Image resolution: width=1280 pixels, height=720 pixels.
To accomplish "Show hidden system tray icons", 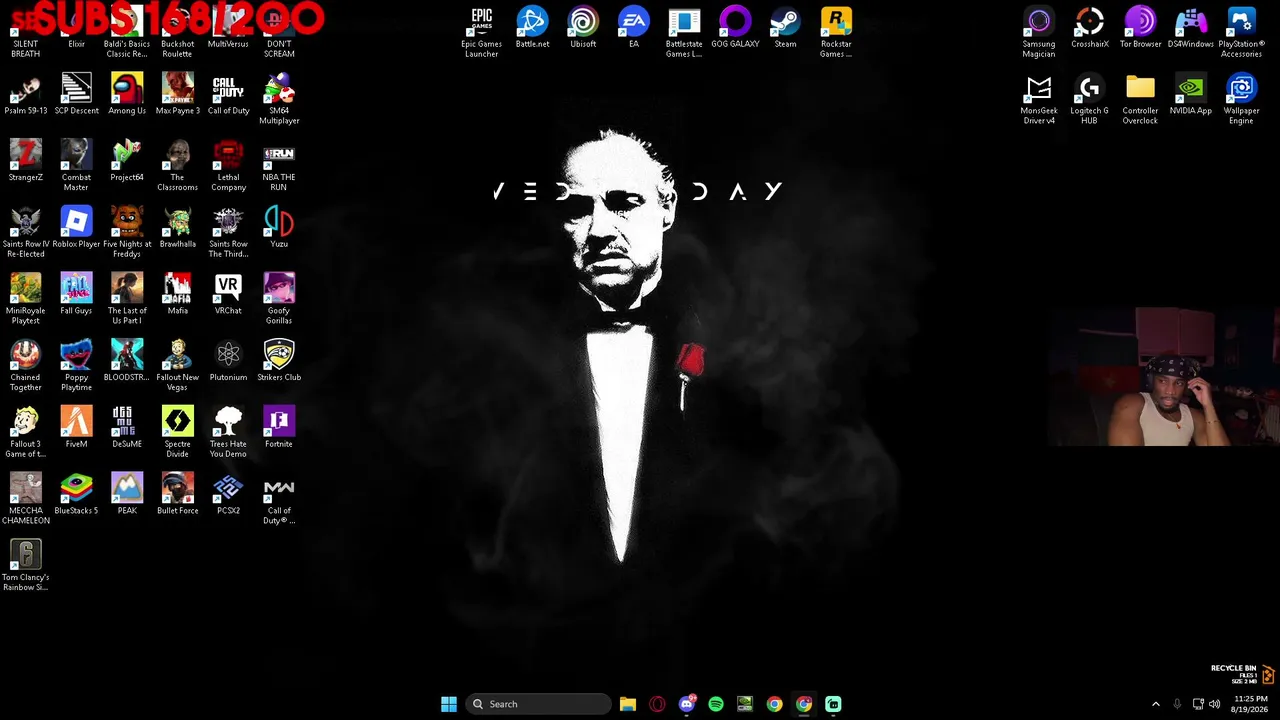I will [1156, 704].
